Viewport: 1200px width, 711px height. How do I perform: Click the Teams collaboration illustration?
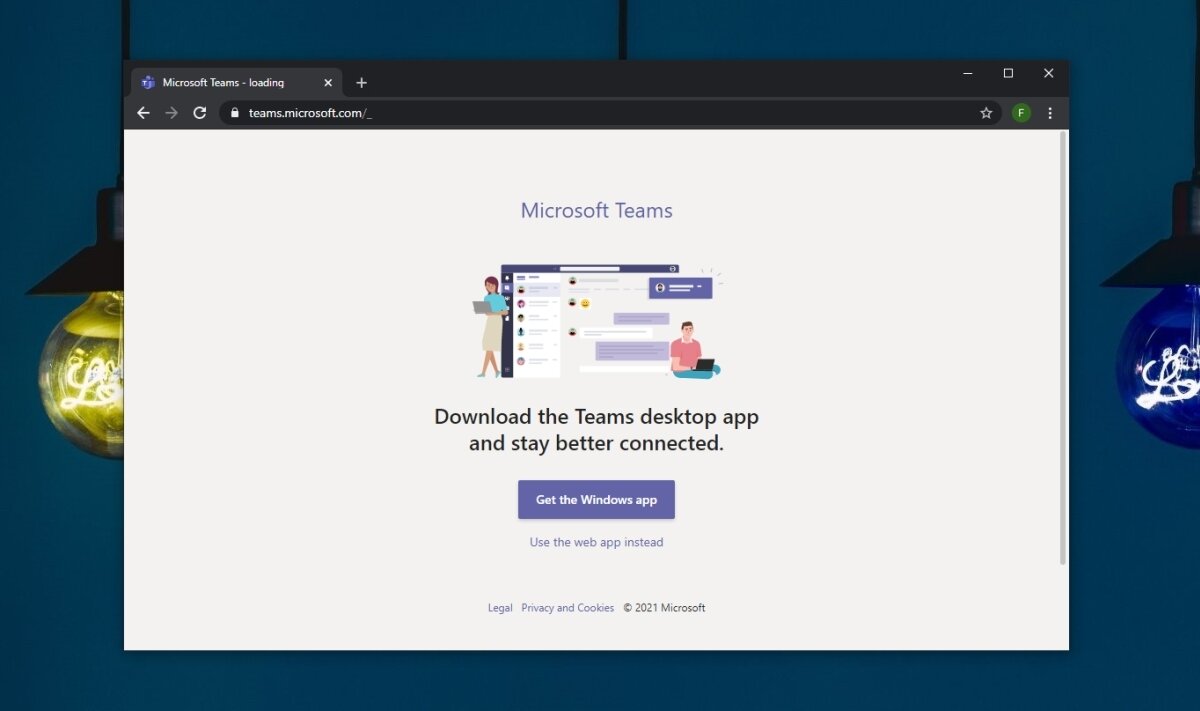[x=596, y=320]
